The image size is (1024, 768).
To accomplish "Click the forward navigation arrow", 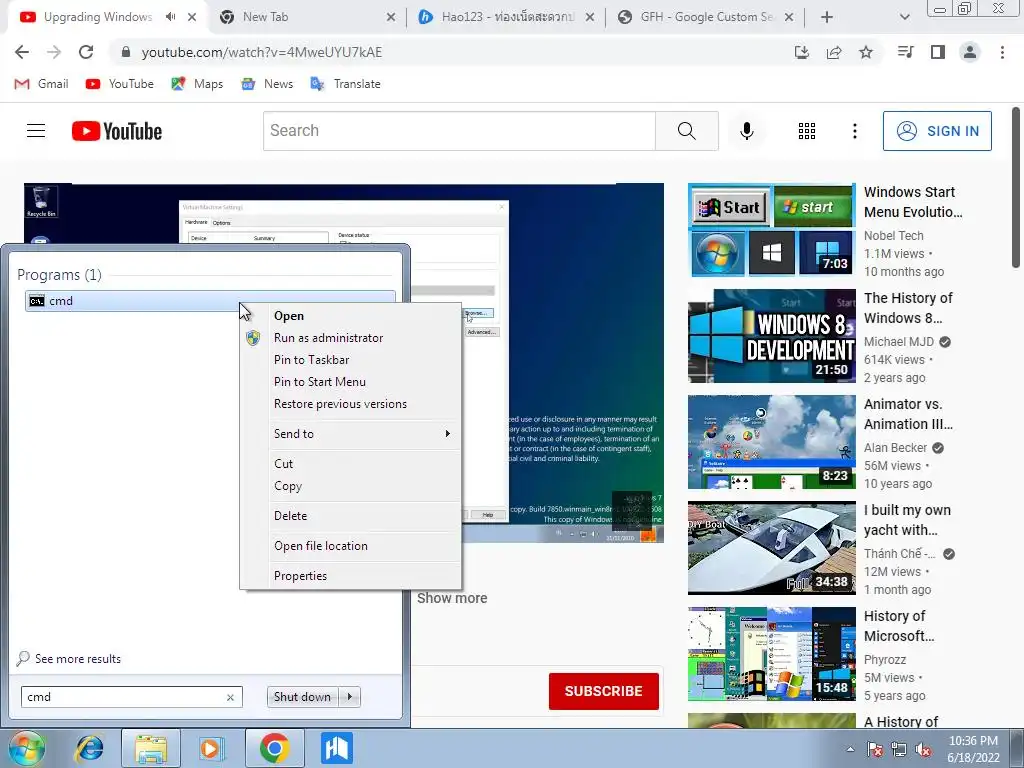I will [x=54, y=52].
